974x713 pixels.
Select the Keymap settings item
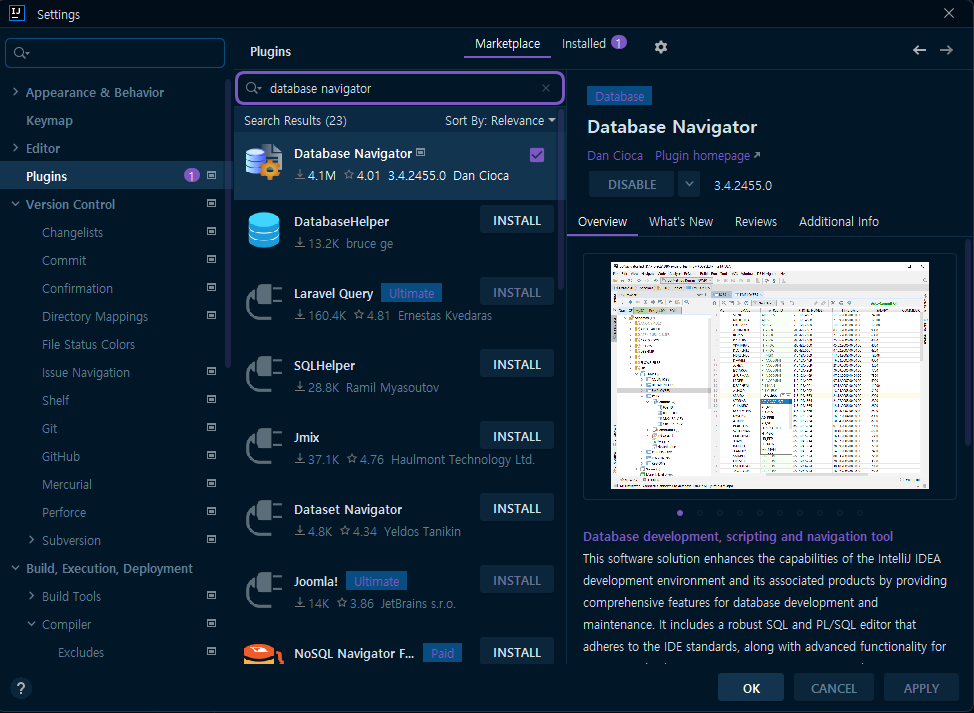49,120
